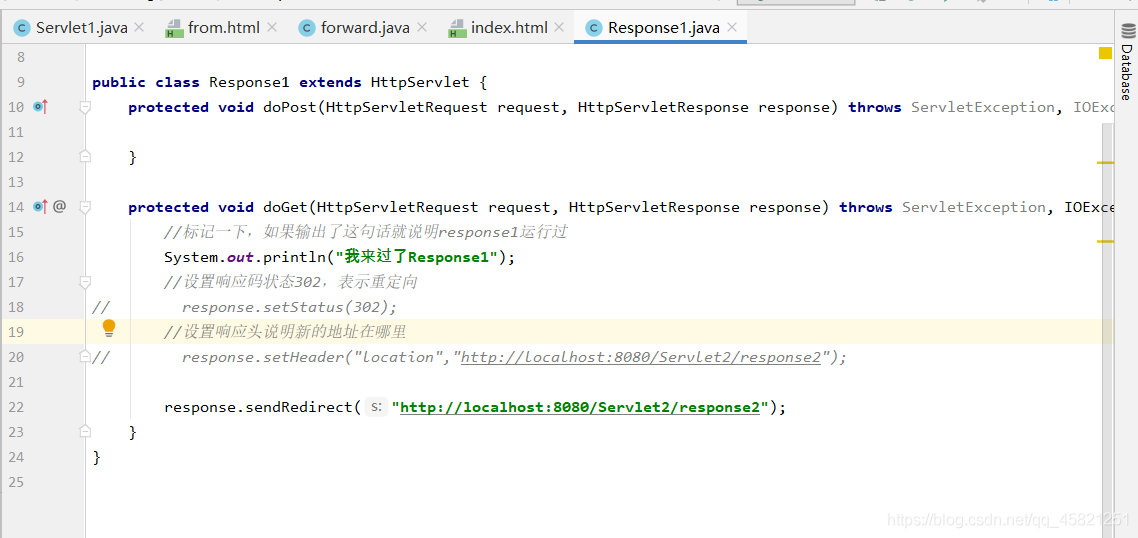
Task: Click the doPost method name
Action: (x=290, y=107)
